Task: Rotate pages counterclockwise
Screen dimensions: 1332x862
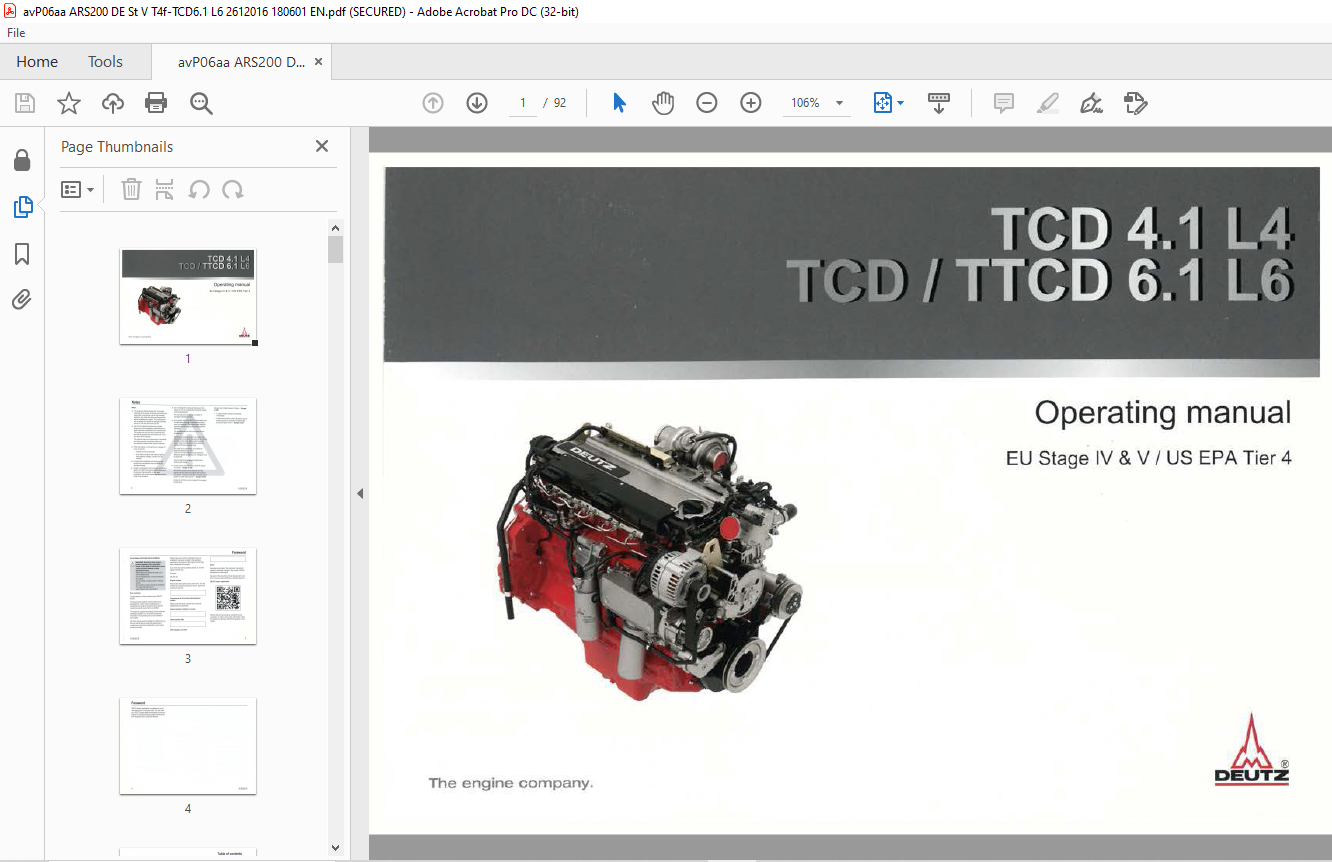Action: point(199,189)
